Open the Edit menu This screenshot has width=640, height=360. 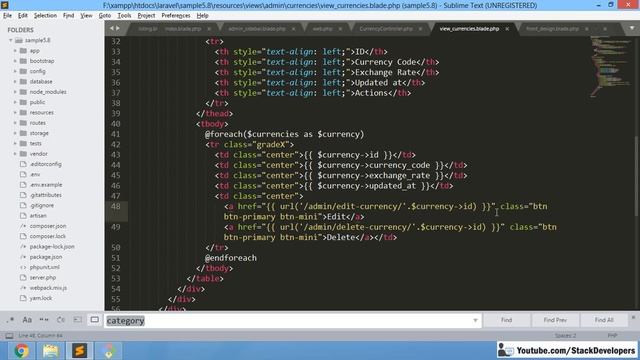[23, 16]
